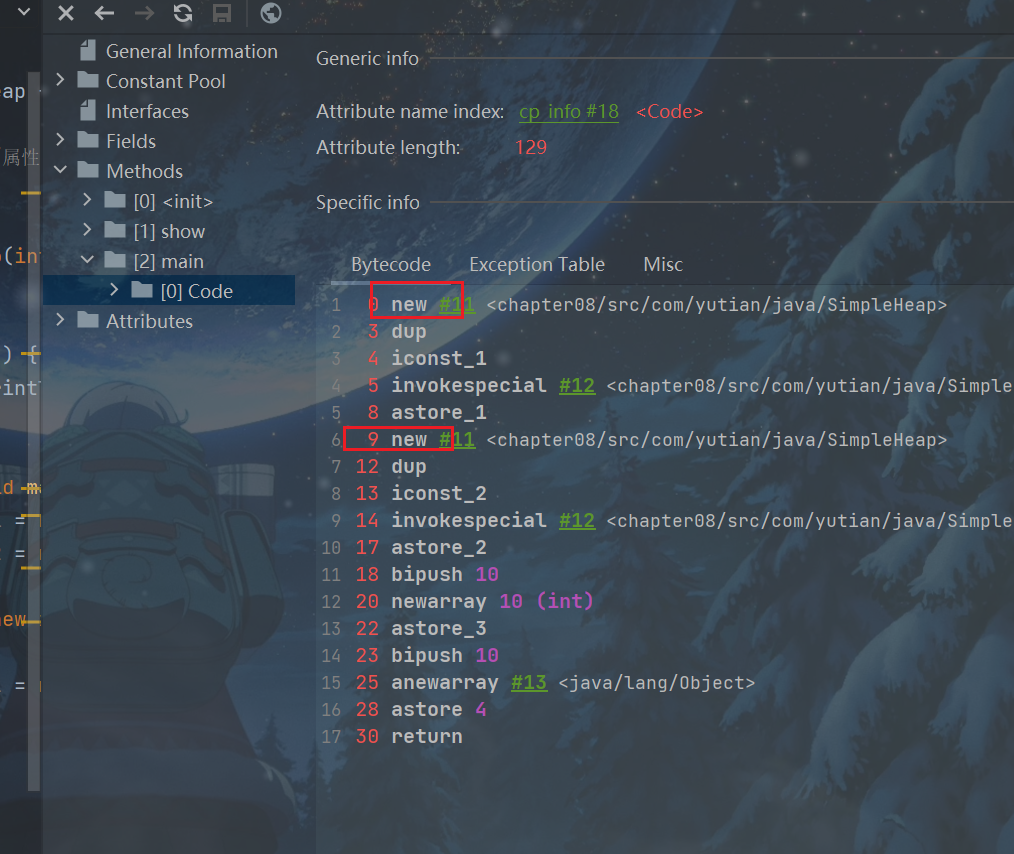This screenshot has height=854, width=1014.
Task: Expand the [0] <init> method node
Action: tap(87, 201)
